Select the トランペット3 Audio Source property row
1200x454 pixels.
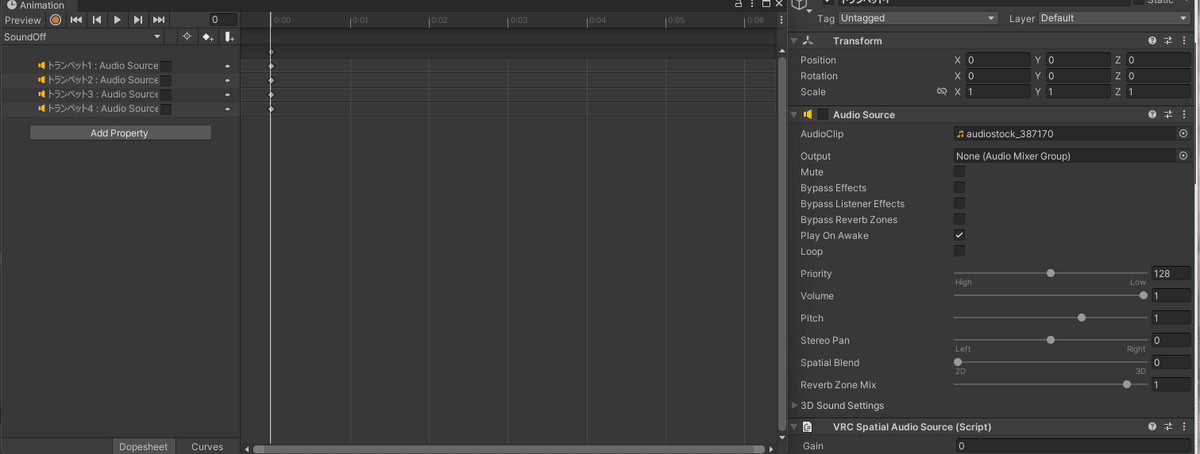click(120, 94)
